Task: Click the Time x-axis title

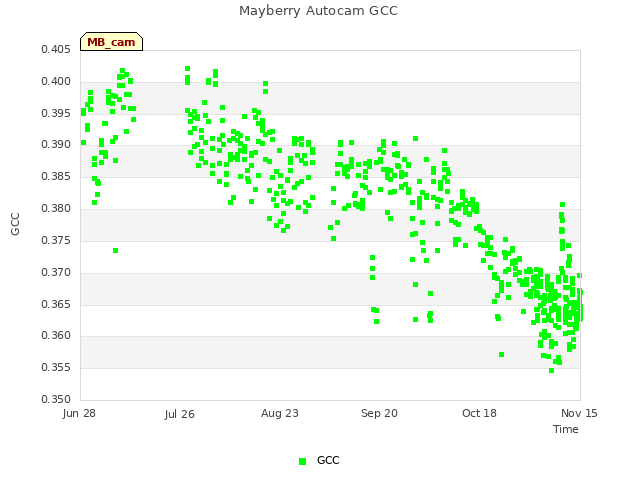Action: tap(566, 429)
